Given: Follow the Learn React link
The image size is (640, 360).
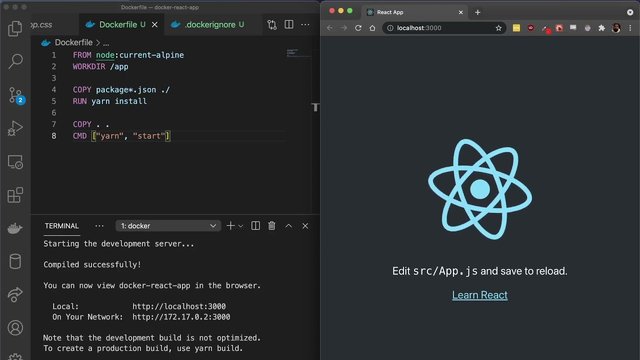Looking at the screenshot, I should coord(480,295).
